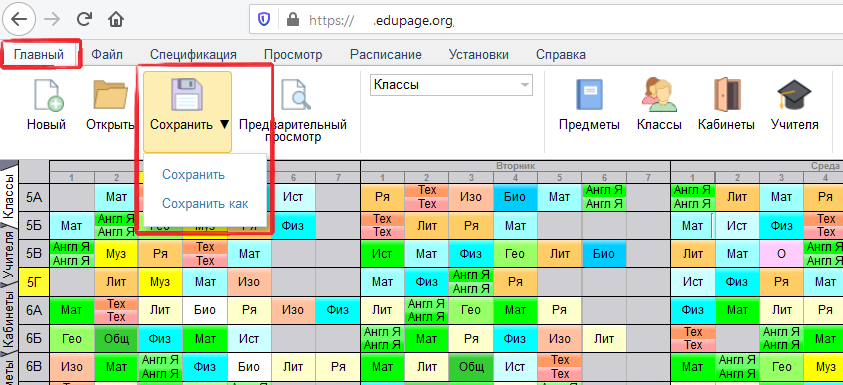Open the Справка tab
The width and height of the screenshot is (843, 385).
coord(561,54)
